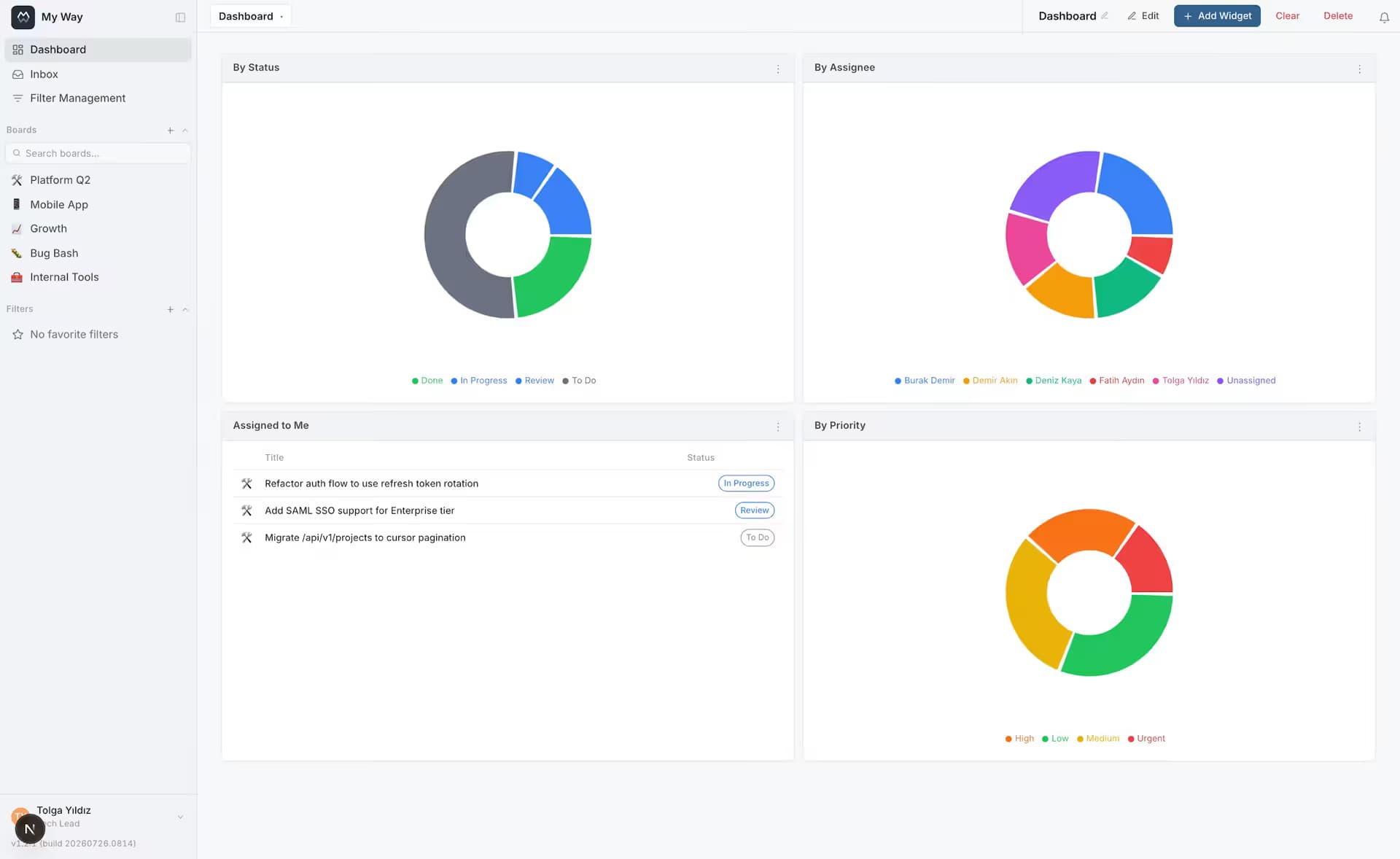Toggle the In Progress legend item
This screenshot has height=859, width=1400.
pos(479,381)
